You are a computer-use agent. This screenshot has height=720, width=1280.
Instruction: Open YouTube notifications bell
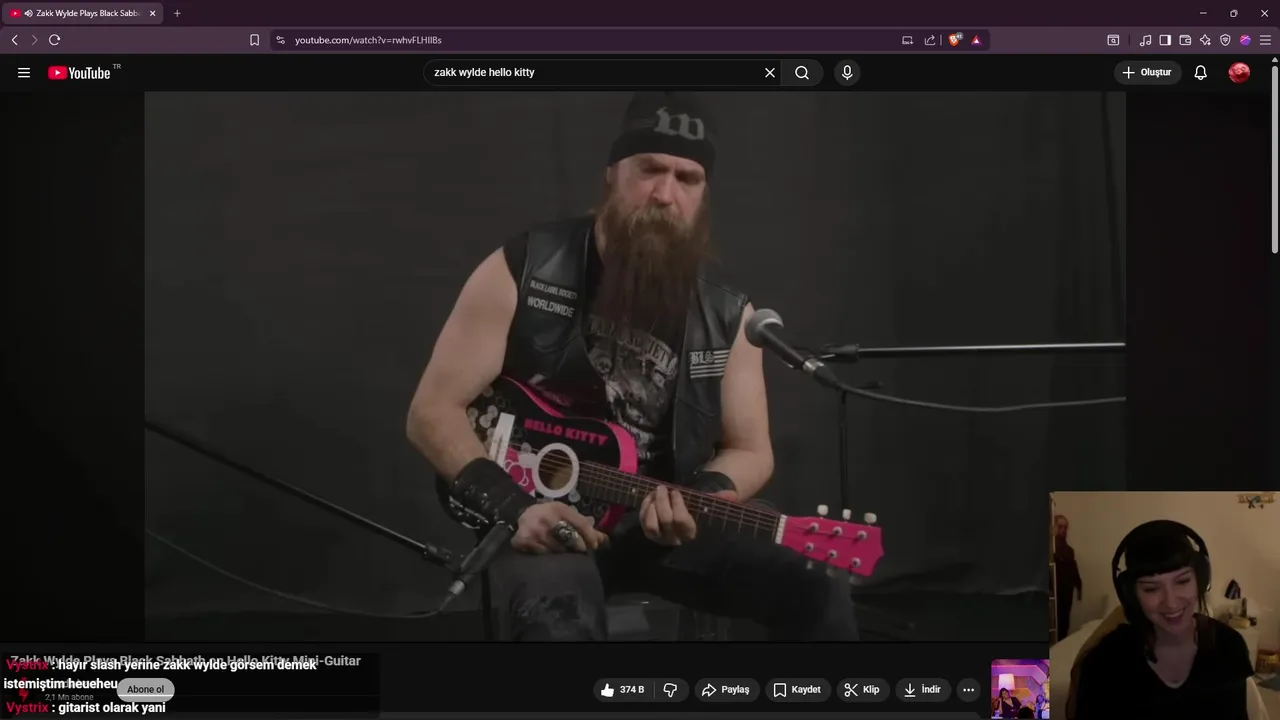coord(1201,73)
